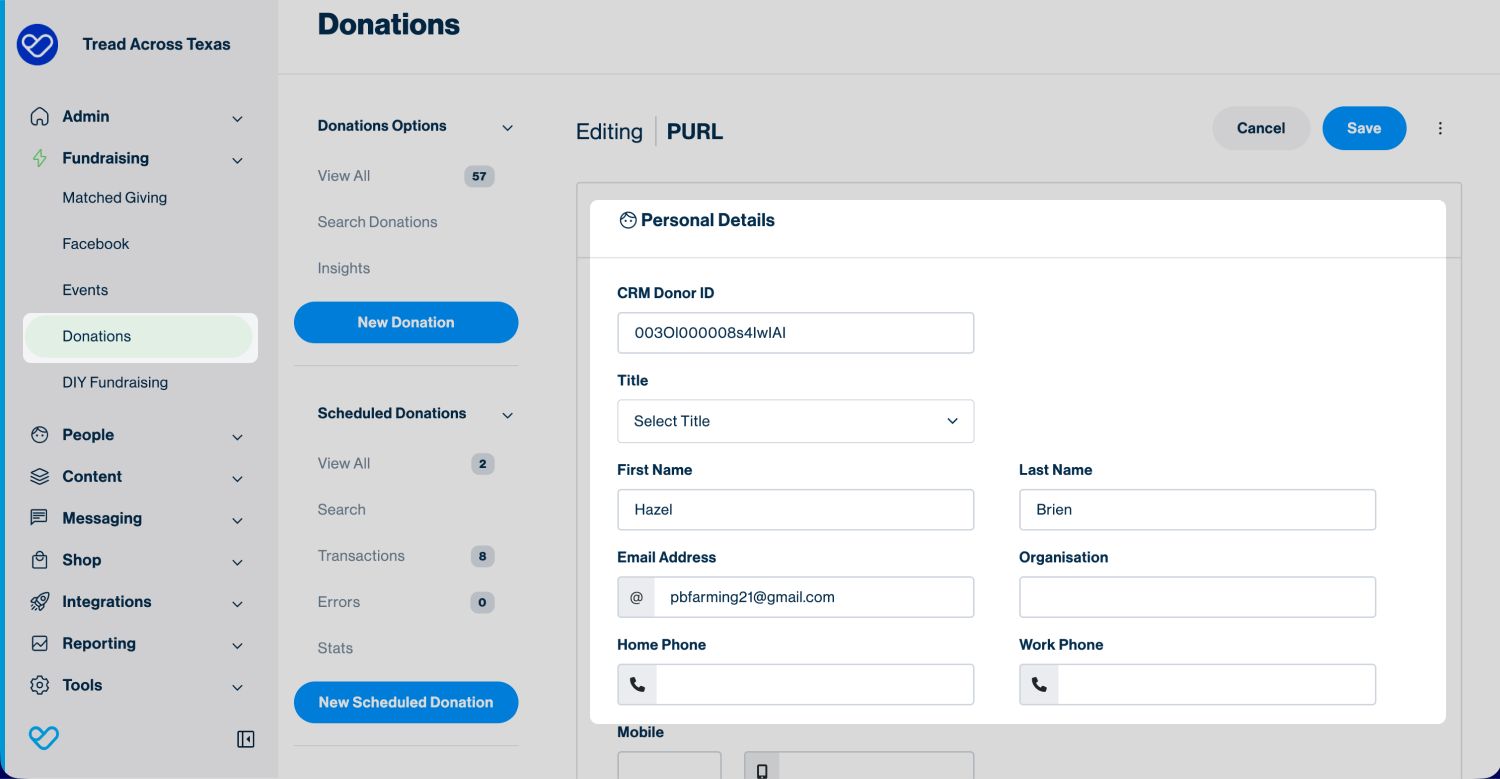Image resolution: width=1500 pixels, height=779 pixels.
Task: Collapse sidebar using the panel toggle icon
Action: [x=245, y=739]
